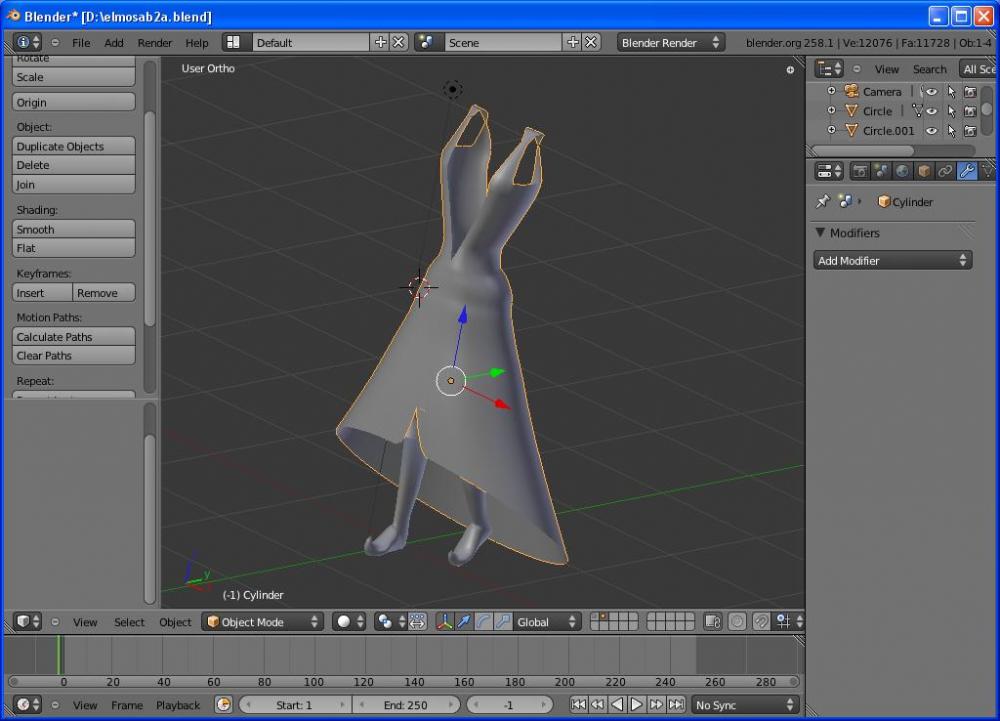Click the translate manipulator arrow icon

pyautogui.click(x=463, y=622)
